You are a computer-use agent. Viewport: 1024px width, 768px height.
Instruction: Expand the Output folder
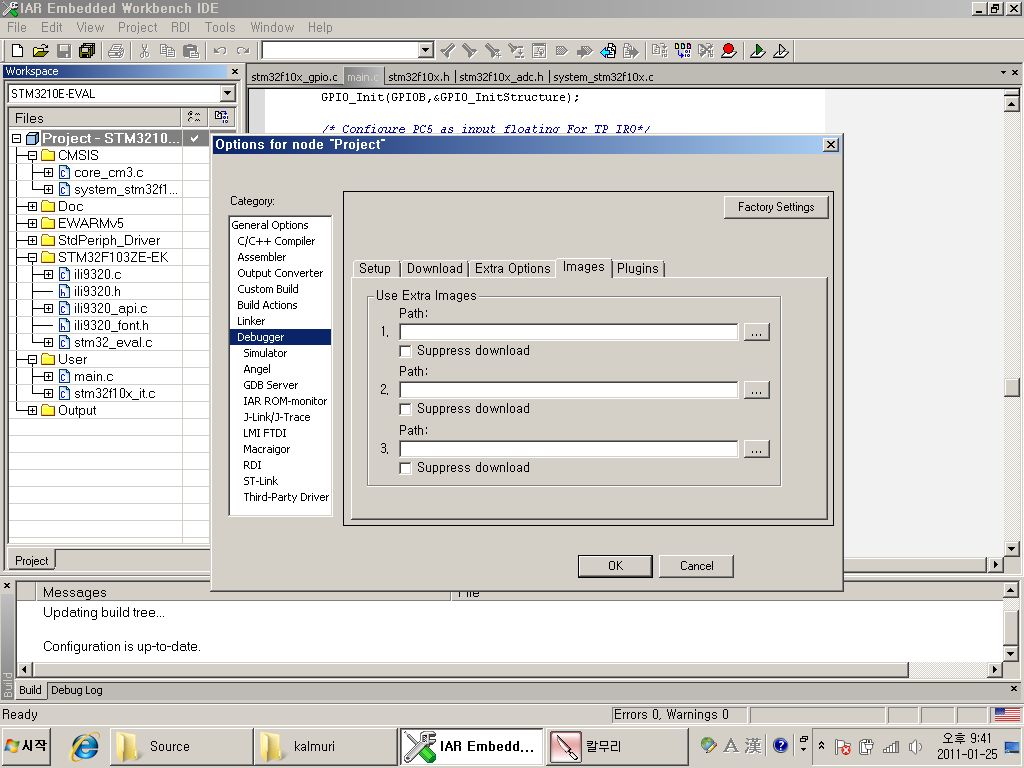click(x=32, y=410)
